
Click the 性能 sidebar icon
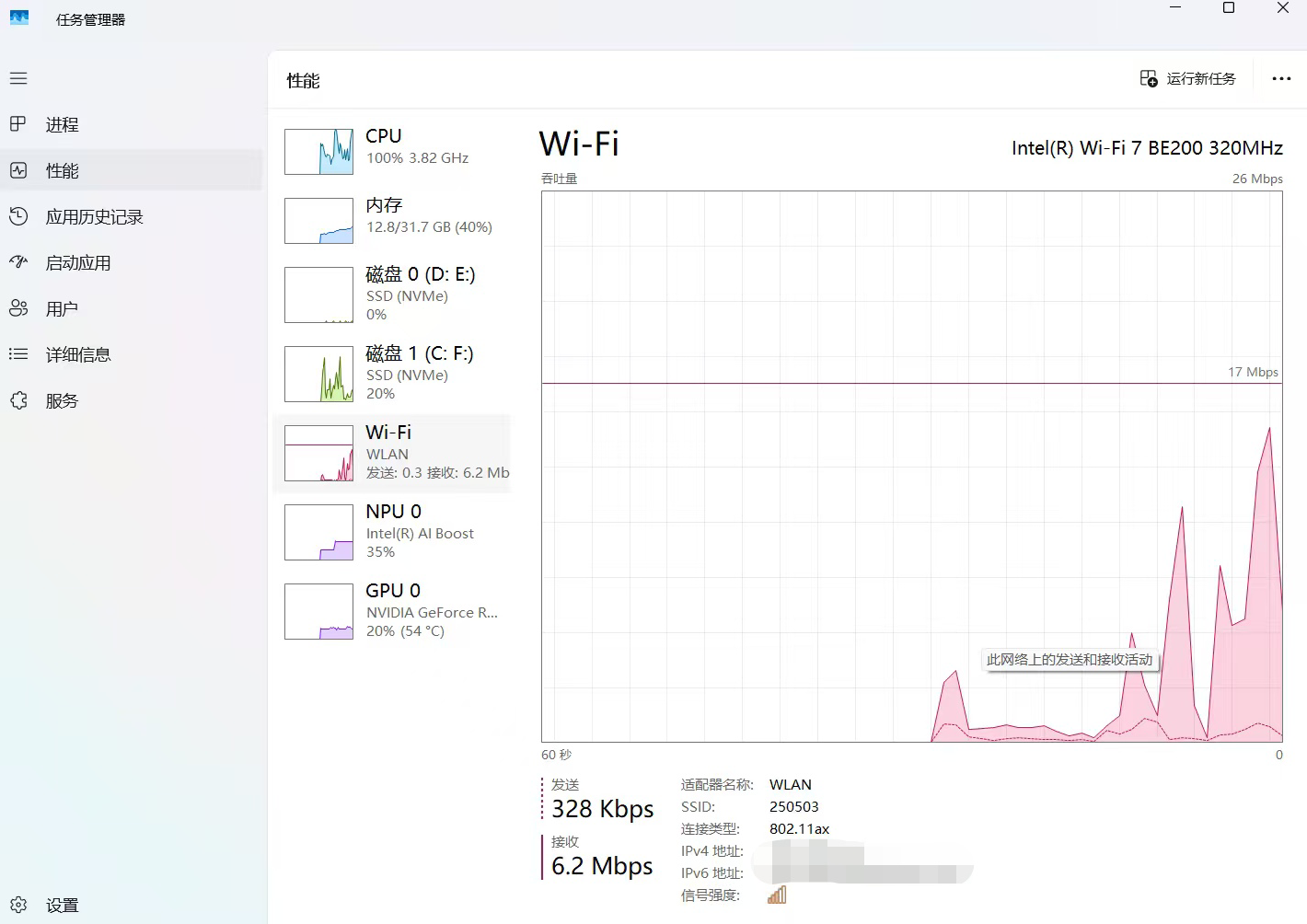[18, 170]
